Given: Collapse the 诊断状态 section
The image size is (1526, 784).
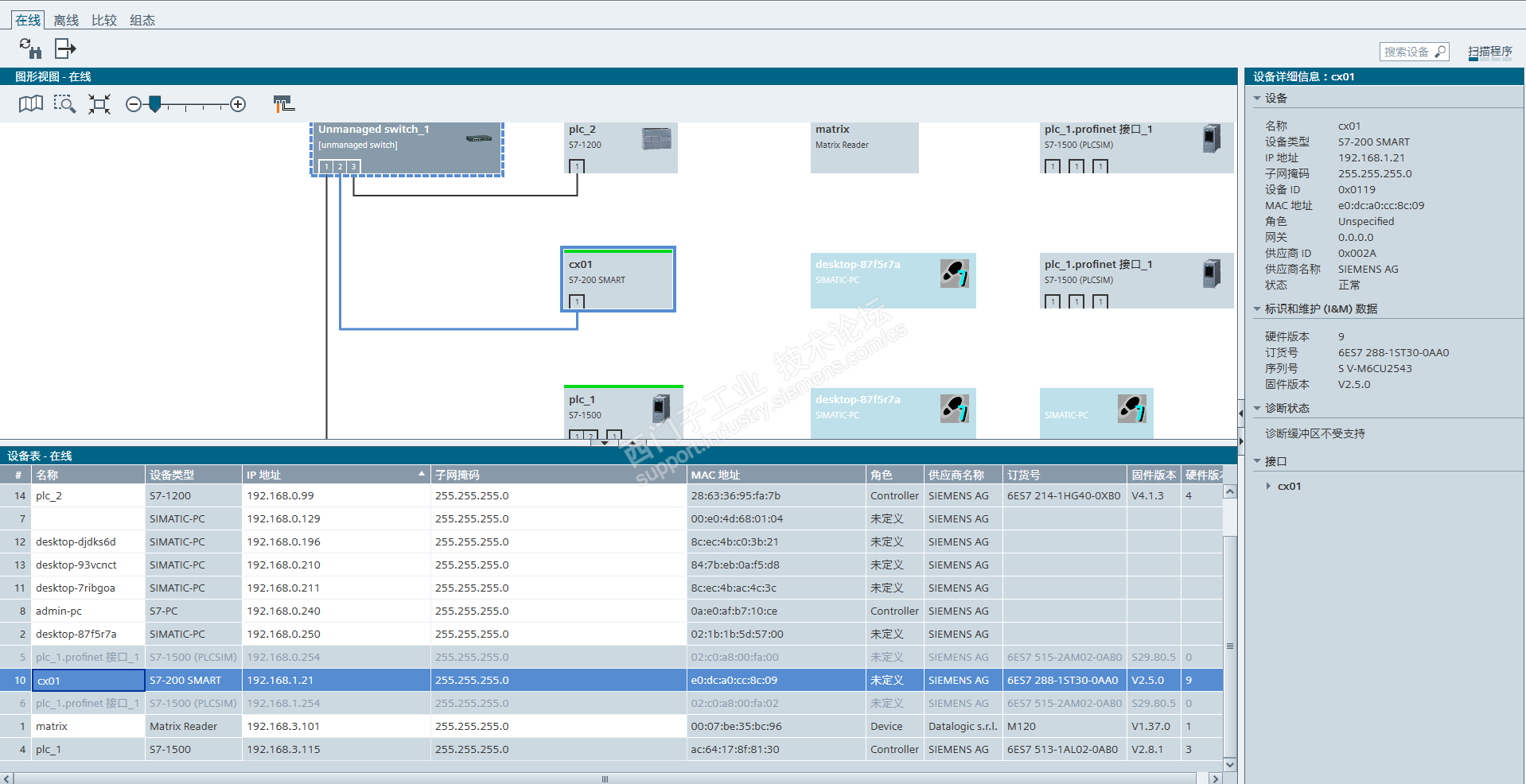Looking at the screenshot, I should point(1257,409).
